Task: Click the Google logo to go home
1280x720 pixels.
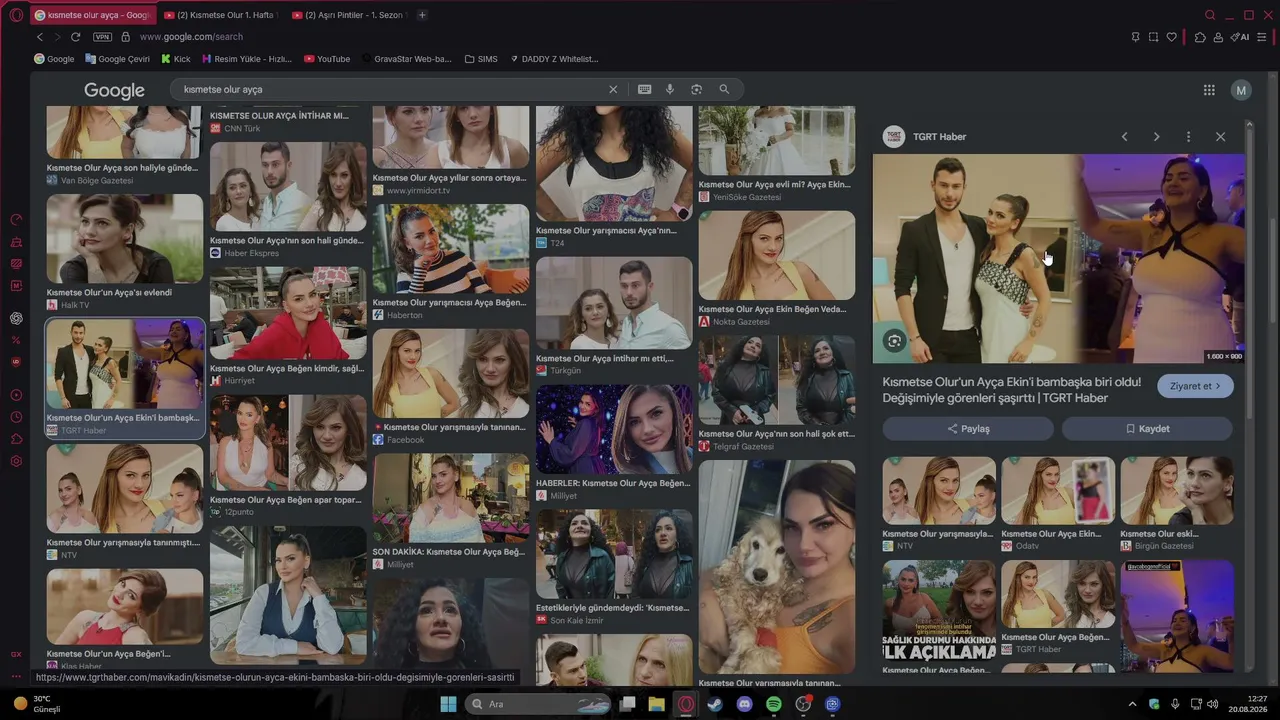Action: pos(114,90)
